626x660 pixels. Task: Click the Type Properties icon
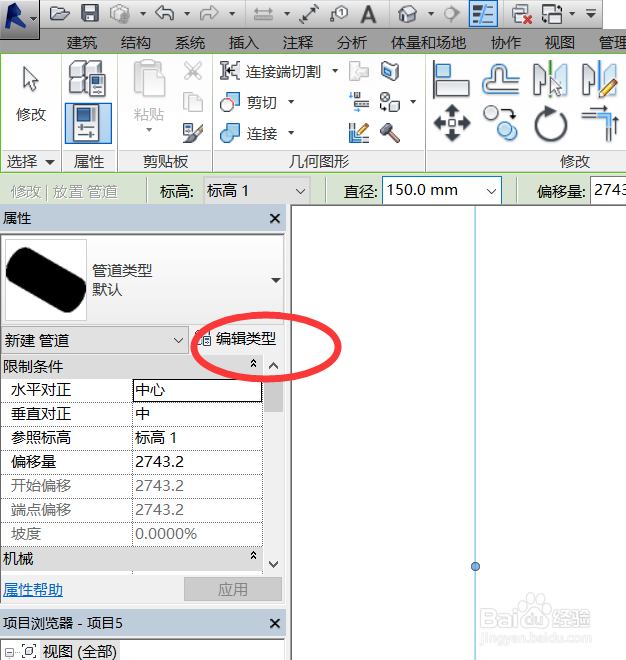[x=88, y=78]
